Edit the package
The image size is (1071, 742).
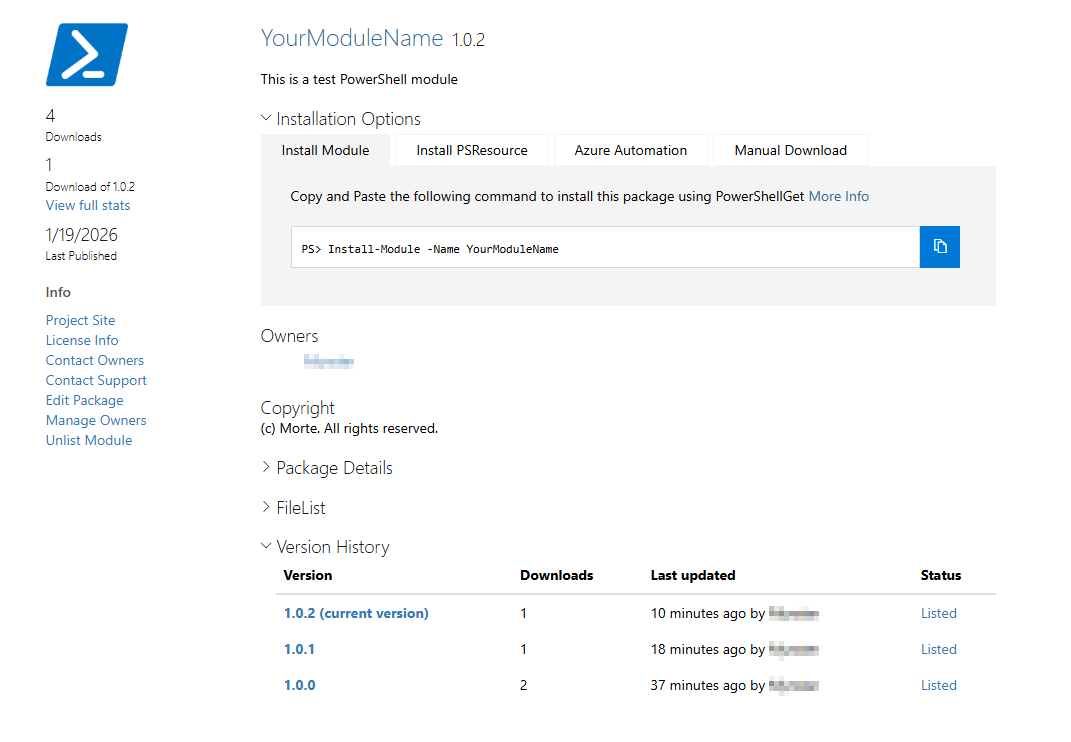[x=84, y=400]
